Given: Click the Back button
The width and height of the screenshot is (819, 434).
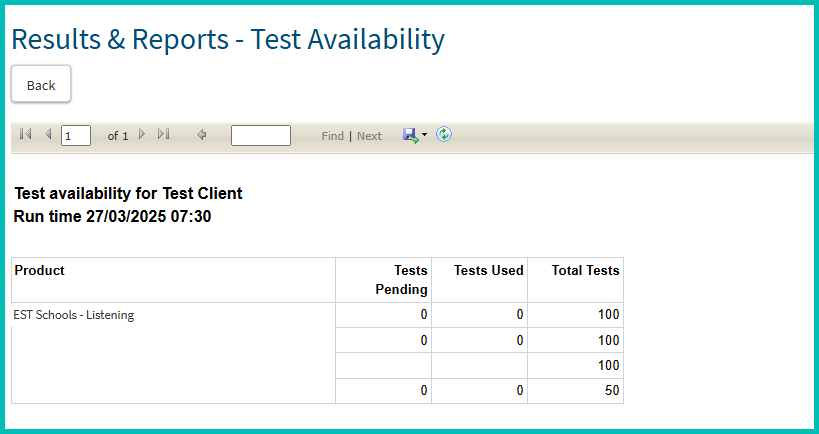Looking at the screenshot, I should point(41,84).
